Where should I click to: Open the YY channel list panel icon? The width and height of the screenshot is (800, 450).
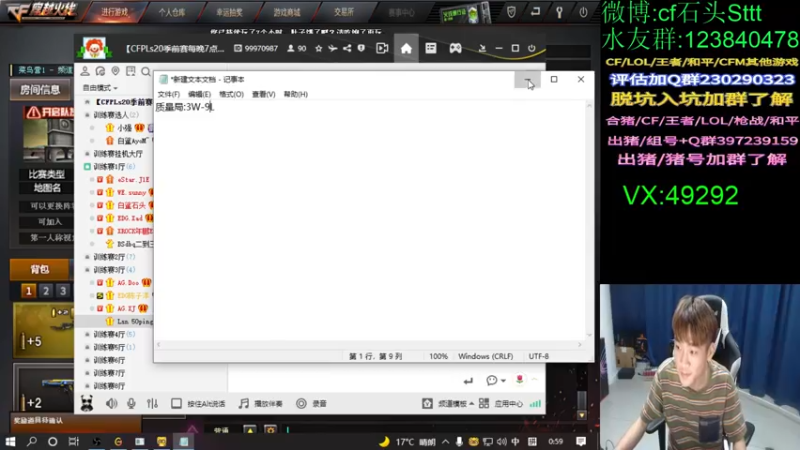(431, 48)
